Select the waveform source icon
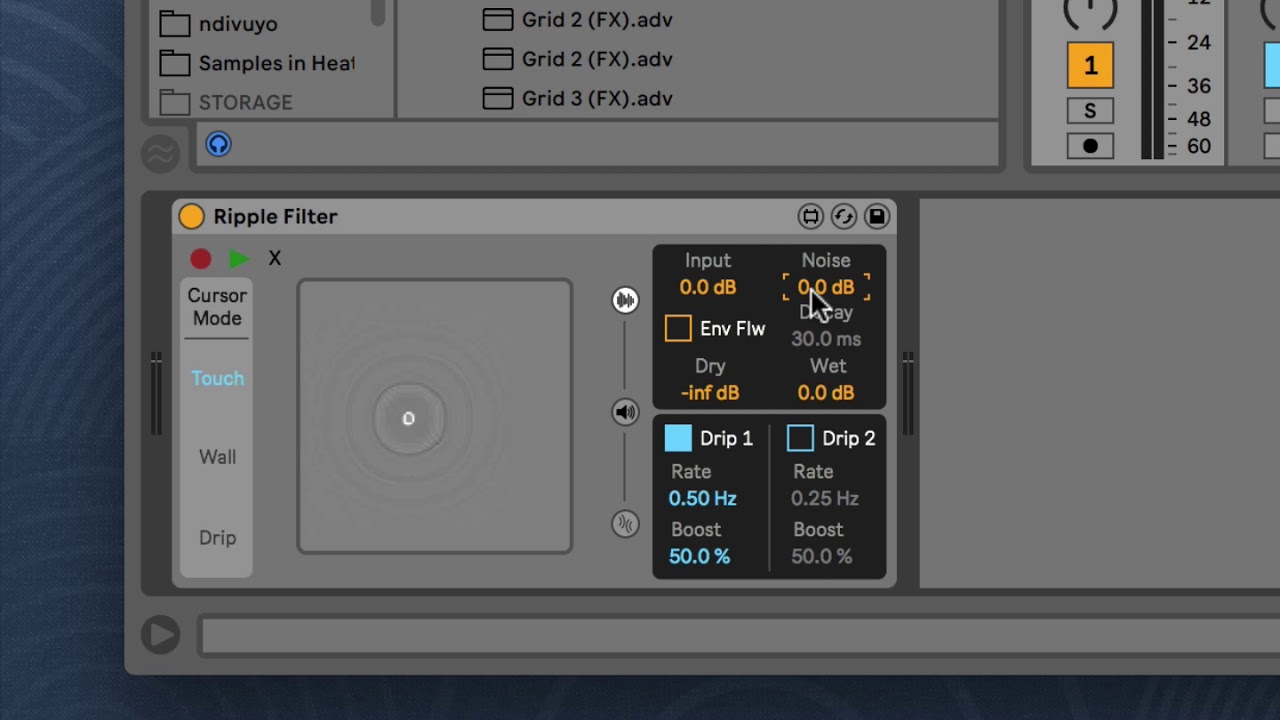Screen dimensions: 1280x720 [625, 300]
